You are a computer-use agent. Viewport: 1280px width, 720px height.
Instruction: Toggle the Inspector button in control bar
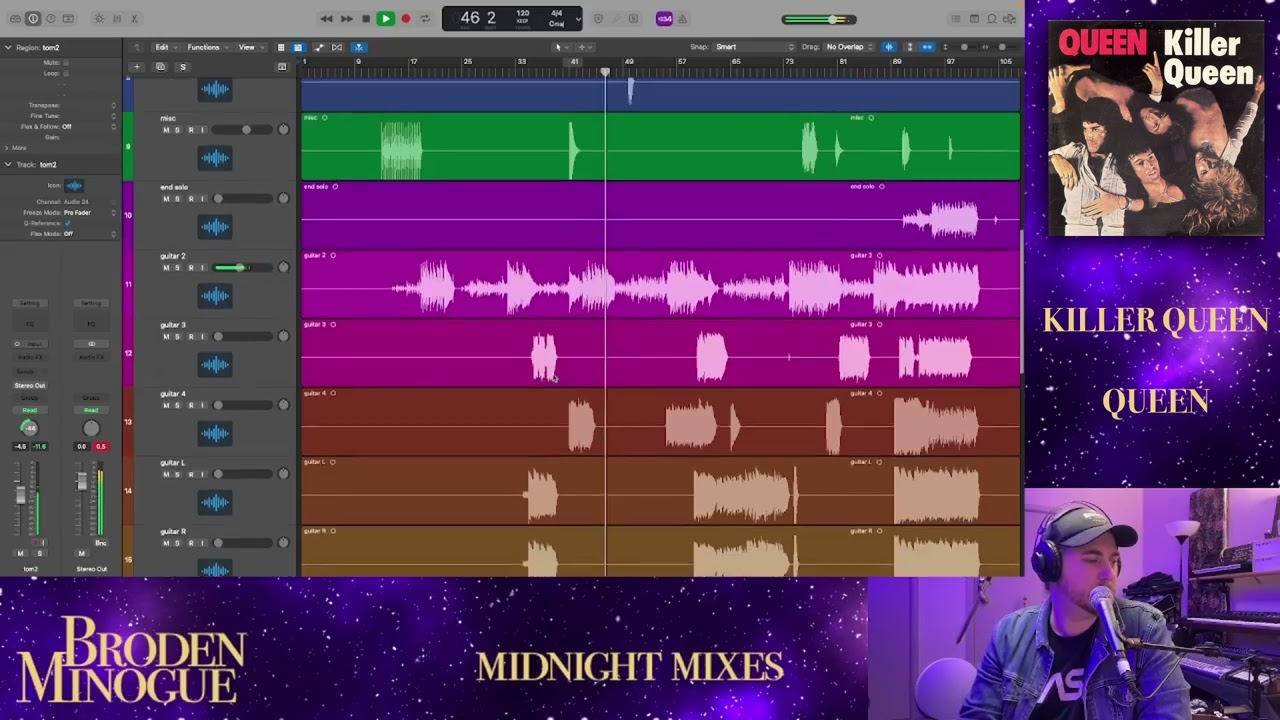[x=32, y=18]
